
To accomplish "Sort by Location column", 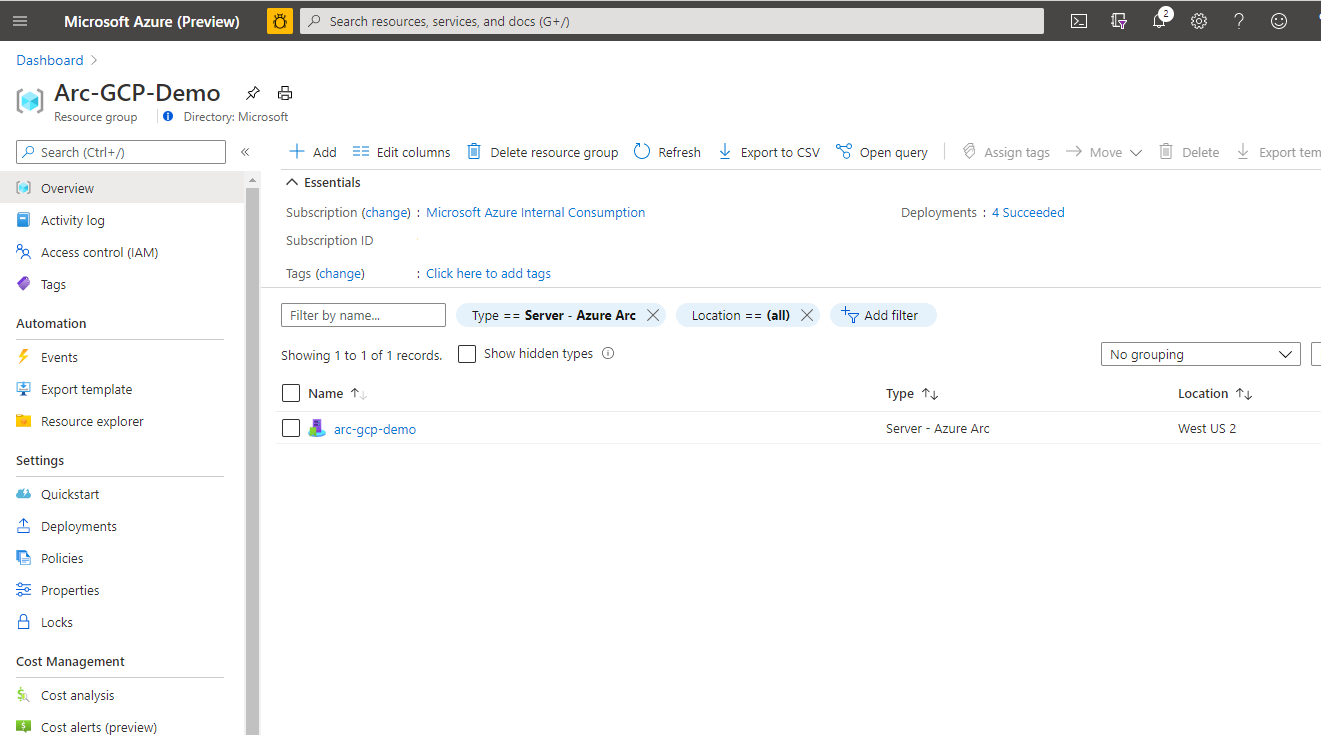I will click(x=1215, y=393).
